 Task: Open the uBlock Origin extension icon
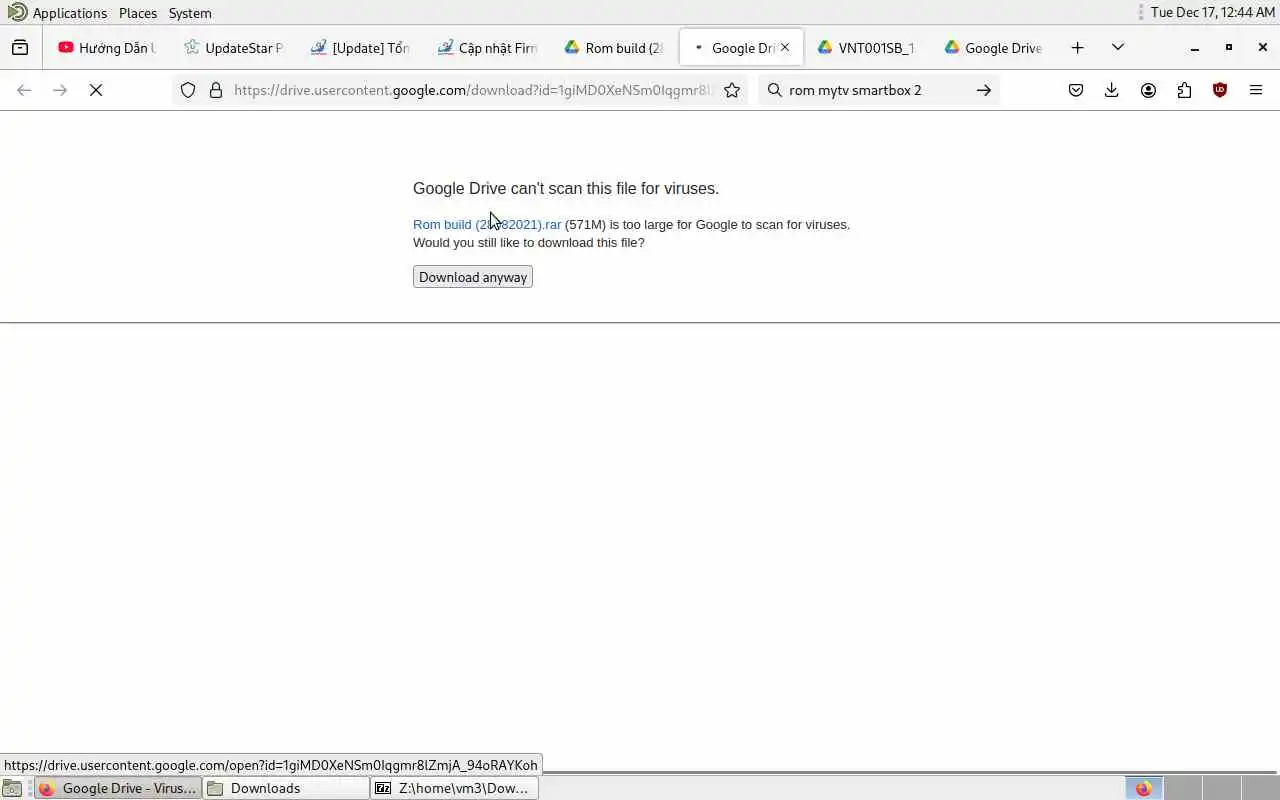1220,90
